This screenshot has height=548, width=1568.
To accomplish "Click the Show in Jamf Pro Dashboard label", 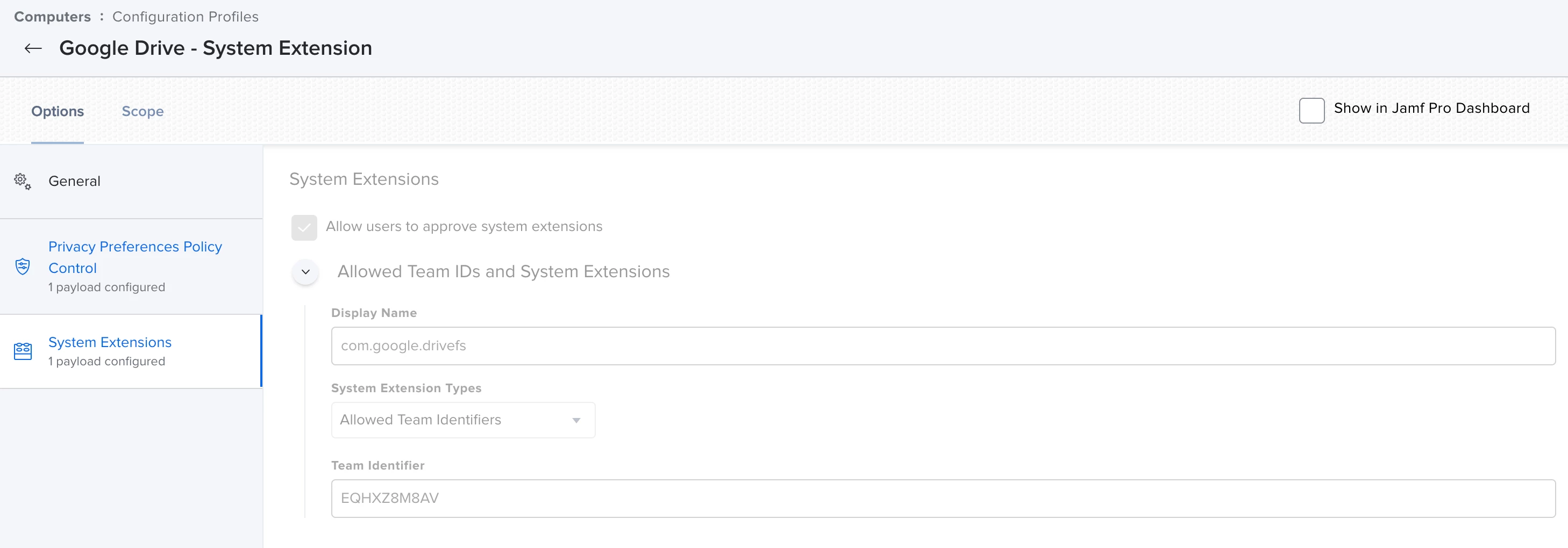I will point(1431,109).
